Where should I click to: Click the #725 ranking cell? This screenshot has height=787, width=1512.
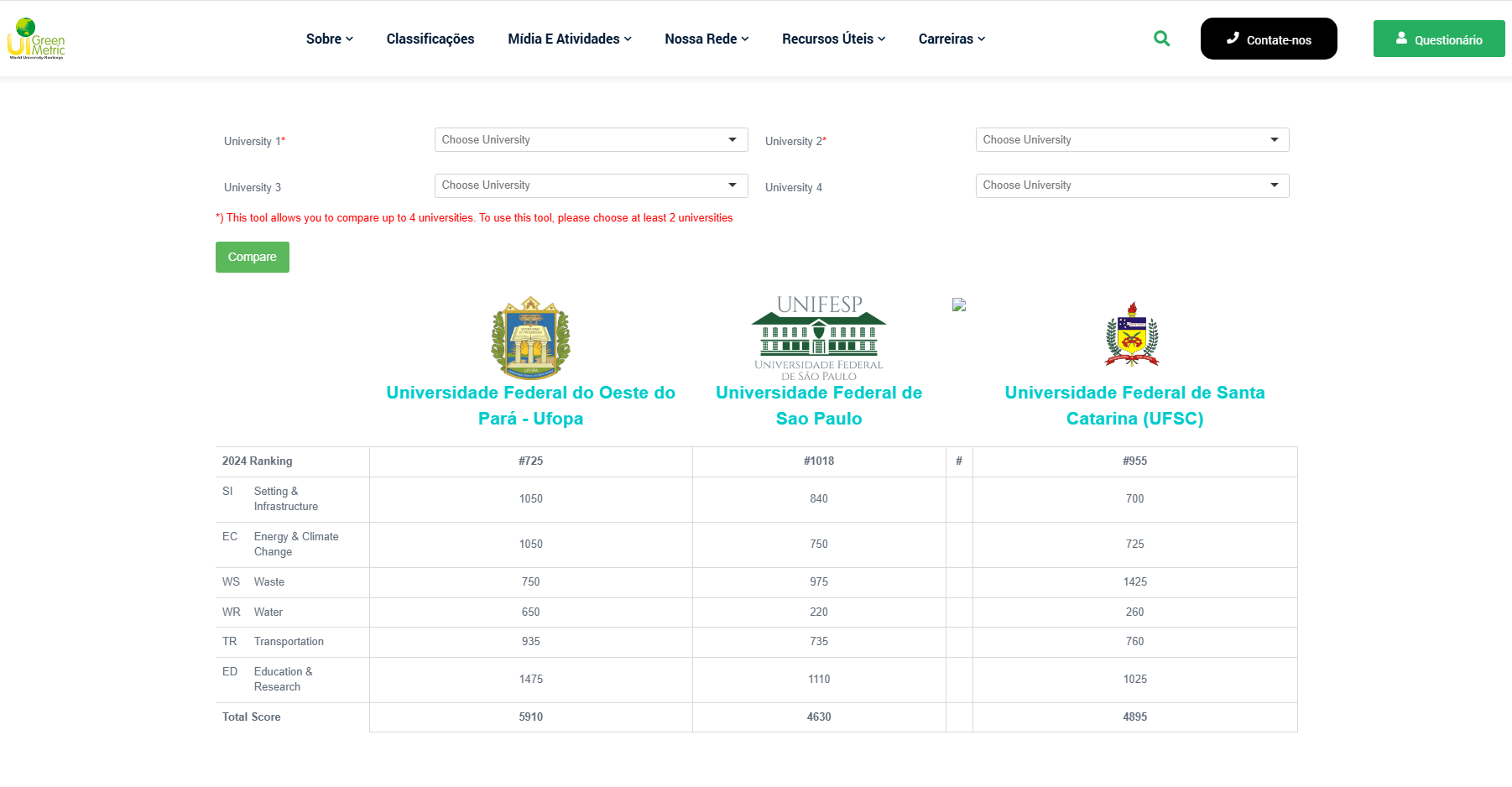531,461
